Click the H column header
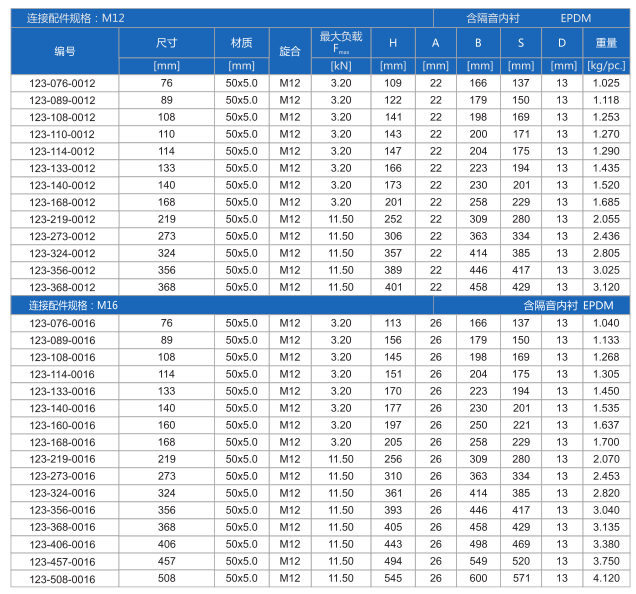The image size is (636, 594). click(x=393, y=43)
